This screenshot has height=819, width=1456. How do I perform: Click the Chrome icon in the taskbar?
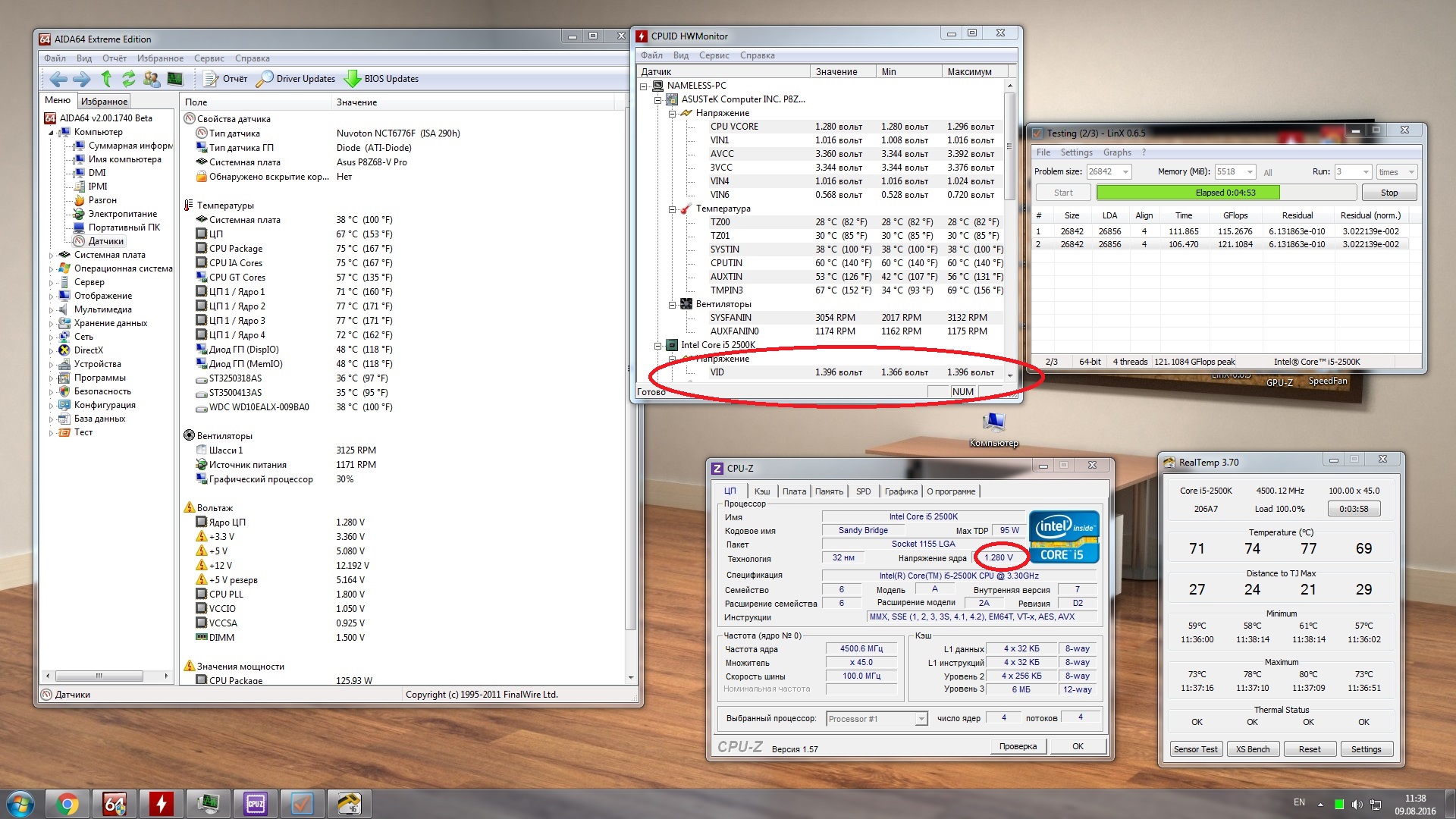pyautogui.click(x=67, y=804)
